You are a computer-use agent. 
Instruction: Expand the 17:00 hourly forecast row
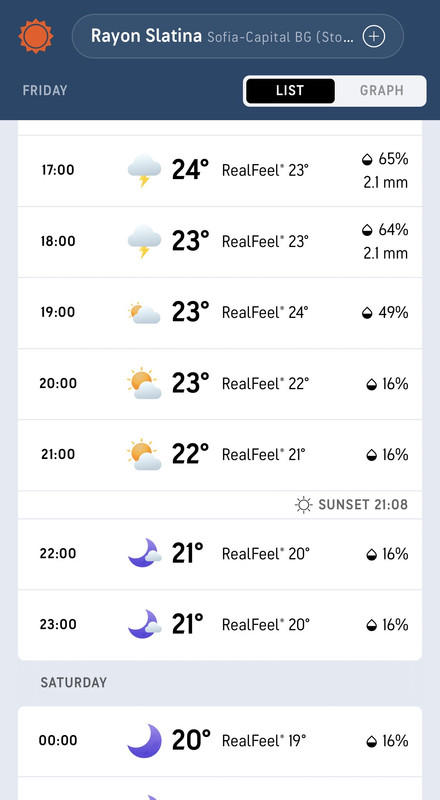click(x=220, y=170)
